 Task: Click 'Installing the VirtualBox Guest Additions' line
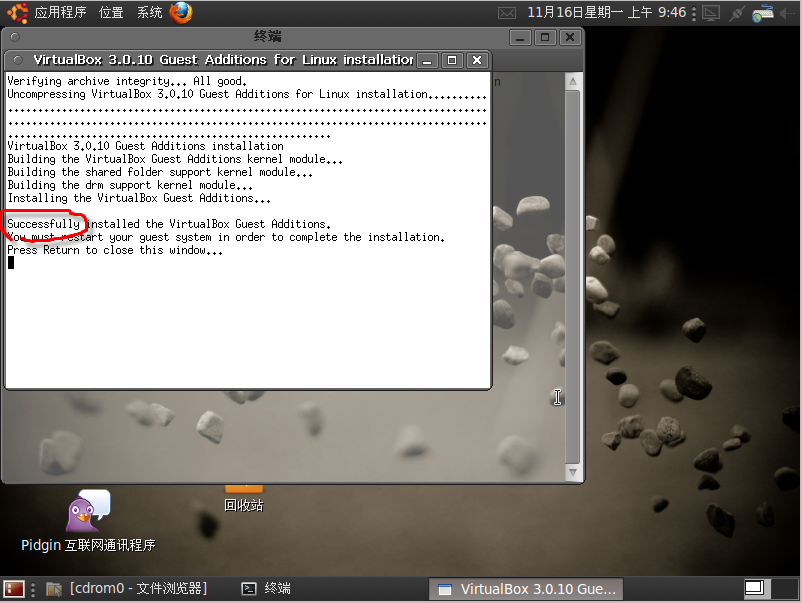[x=139, y=198]
